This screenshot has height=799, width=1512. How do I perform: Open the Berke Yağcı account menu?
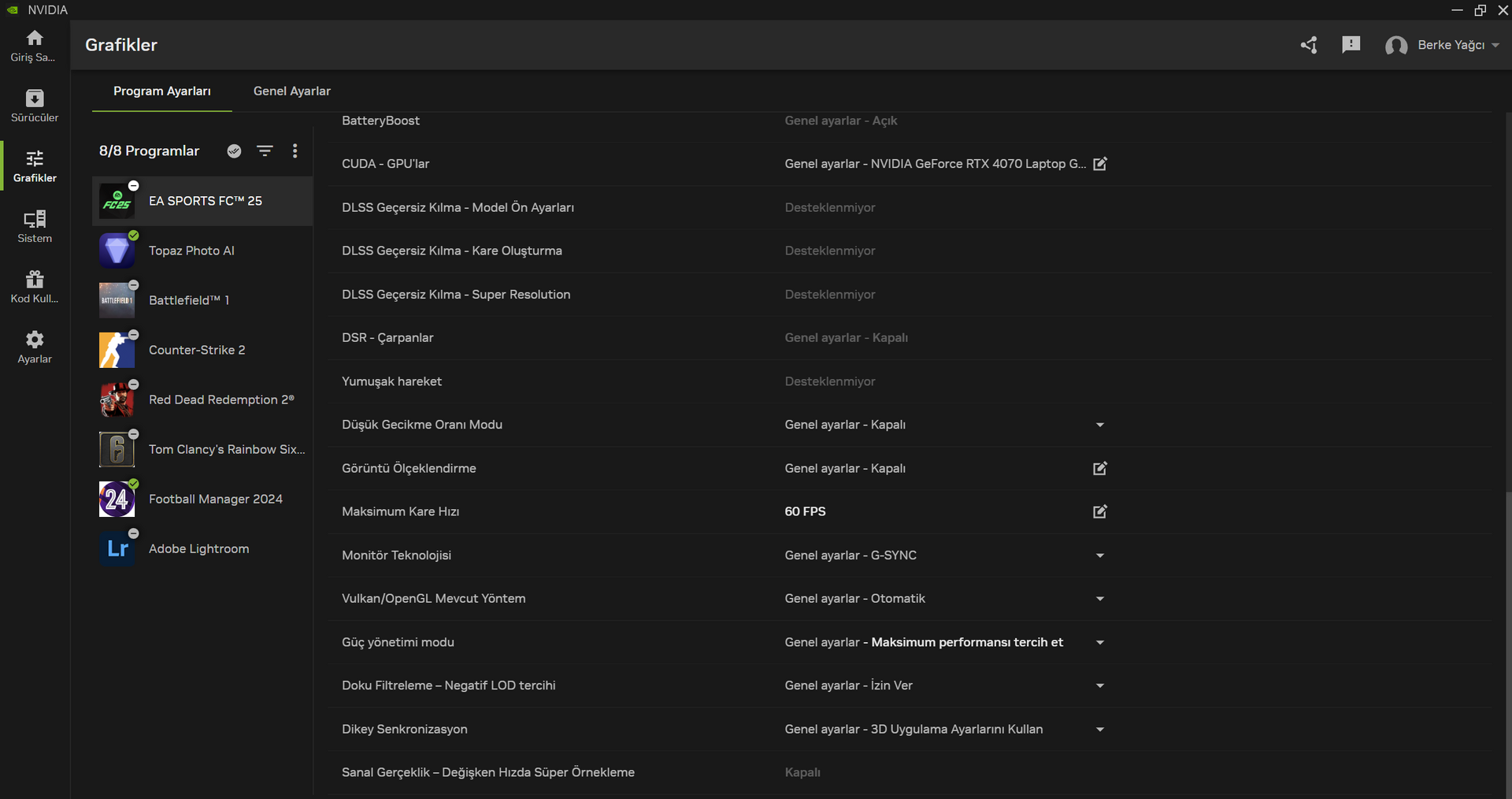pyautogui.click(x=1443, y=45)
